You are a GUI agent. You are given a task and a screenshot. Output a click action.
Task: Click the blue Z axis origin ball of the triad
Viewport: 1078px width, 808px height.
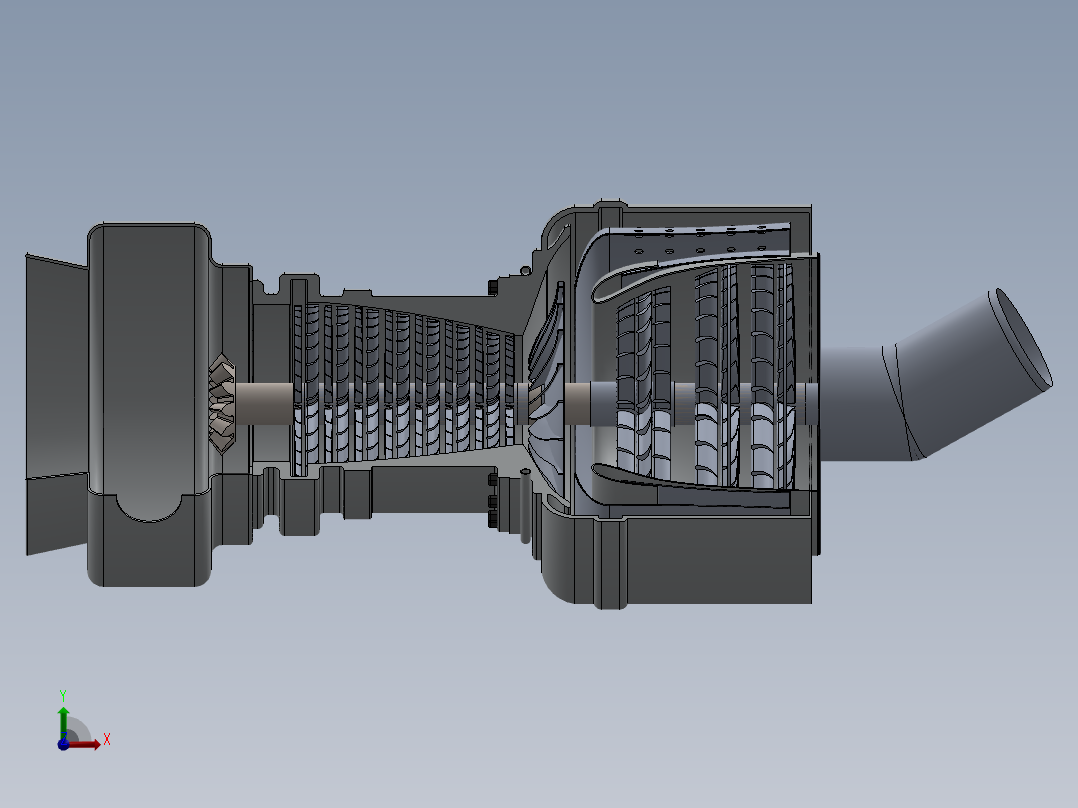[x=63, y=744]
